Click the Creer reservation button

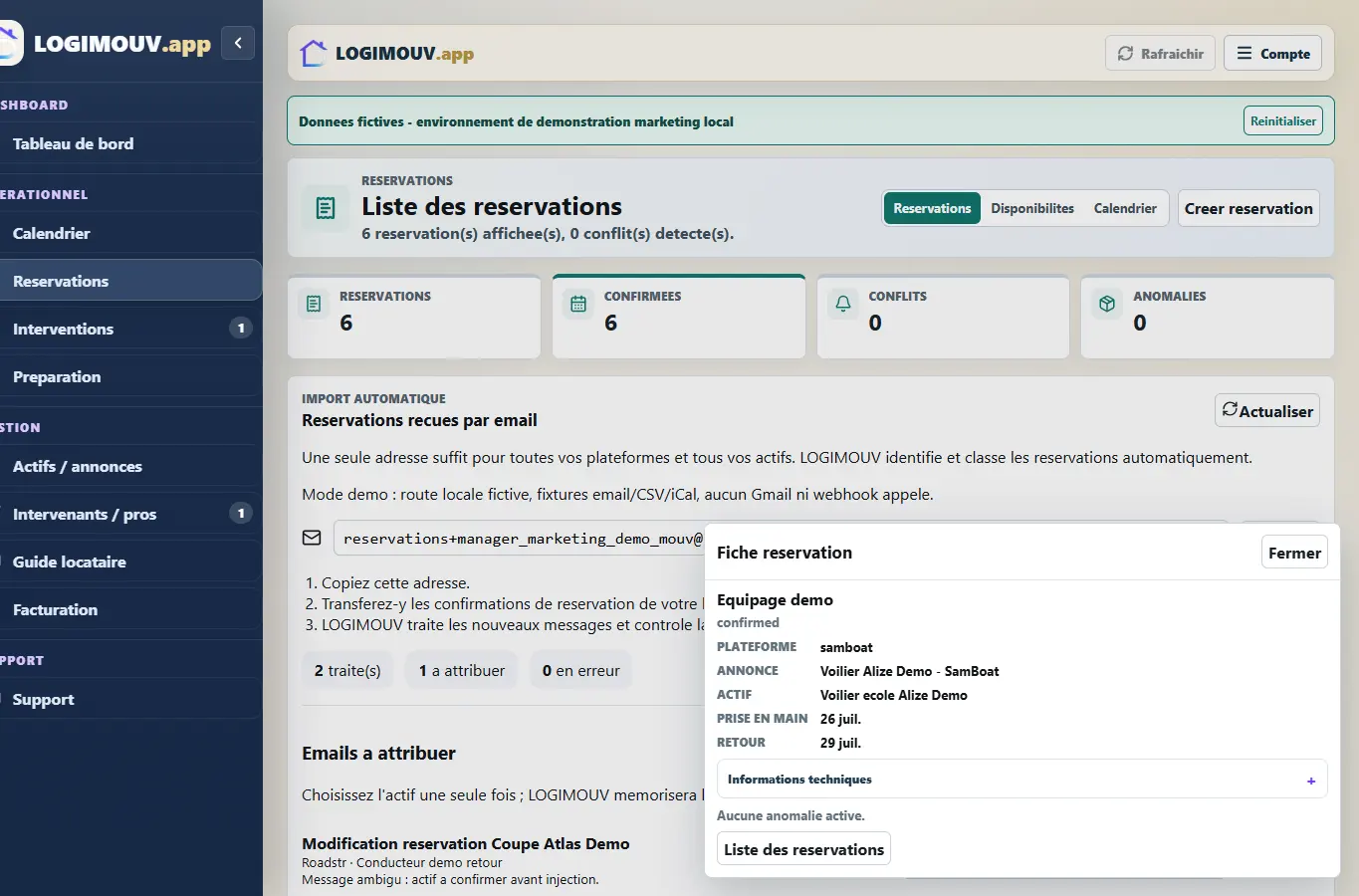click(x=1248, y=208)
